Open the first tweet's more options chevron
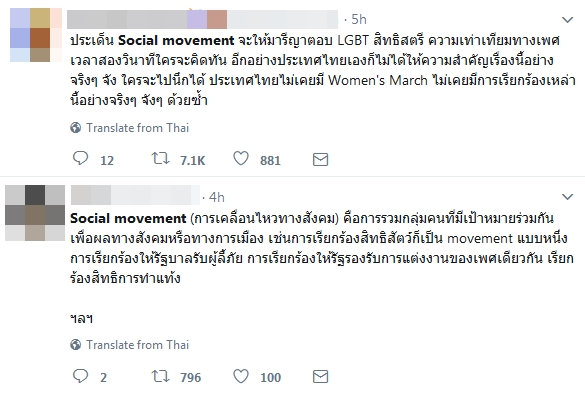Screen dimensions: 585x393 (567, 20)
